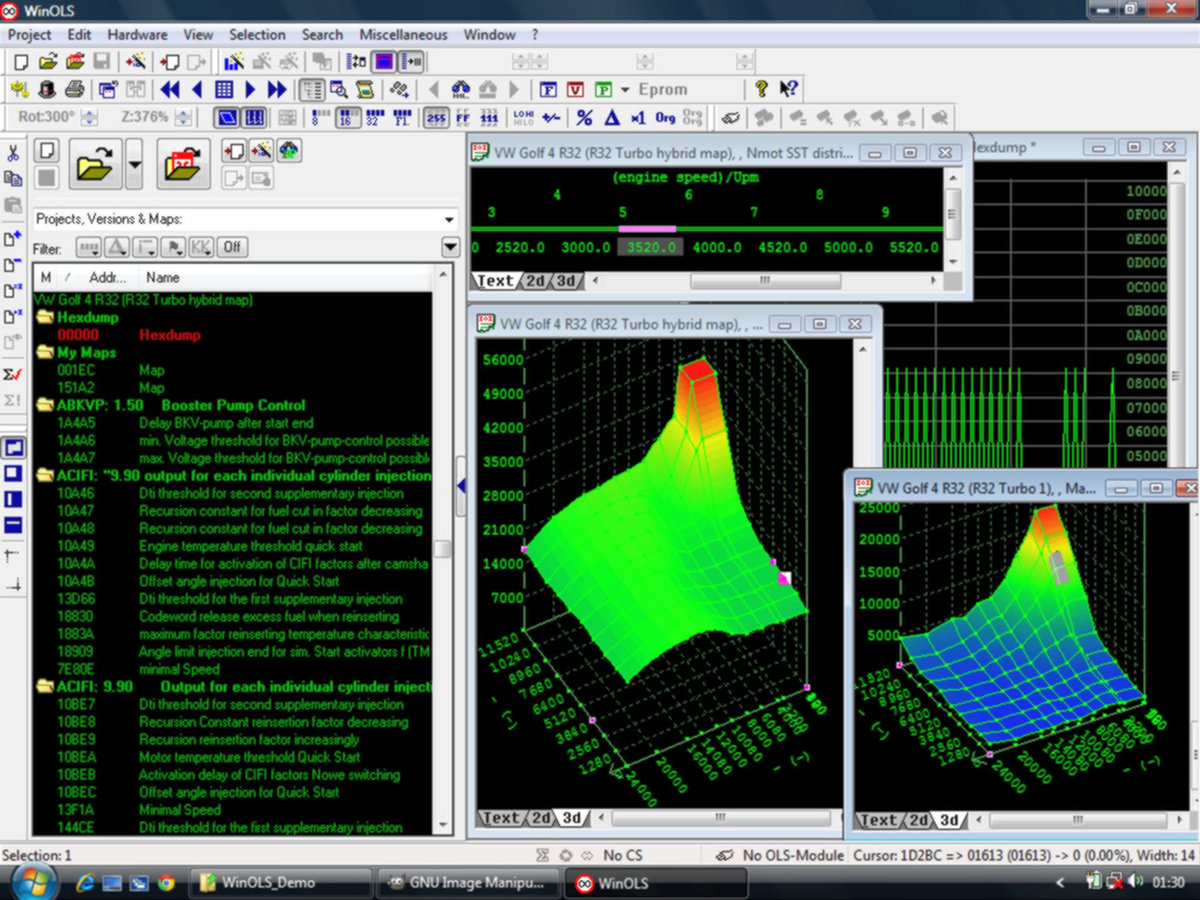Screen dimensions: 1200x900
Task: Toggle 16-bit data width mode
Action: (x=348, y=117)
